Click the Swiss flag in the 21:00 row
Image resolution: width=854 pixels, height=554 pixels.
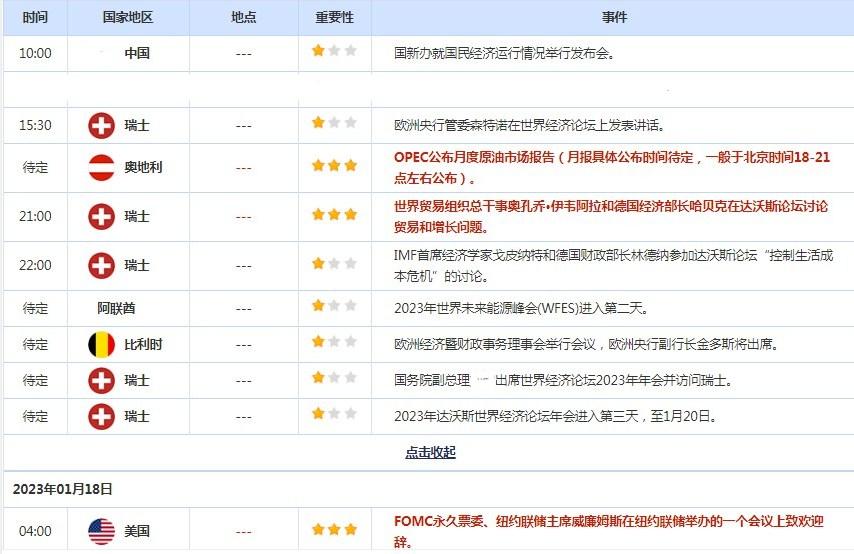coord(101,216)
